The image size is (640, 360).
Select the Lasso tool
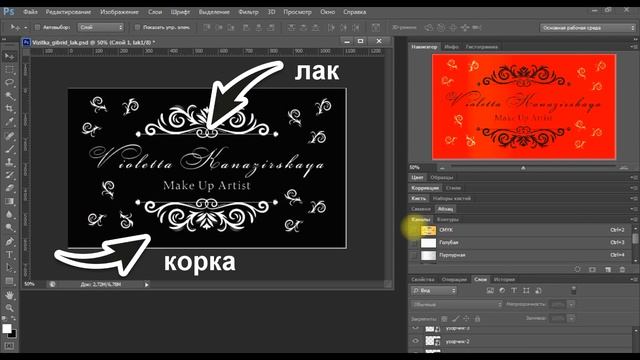point(9,82)
